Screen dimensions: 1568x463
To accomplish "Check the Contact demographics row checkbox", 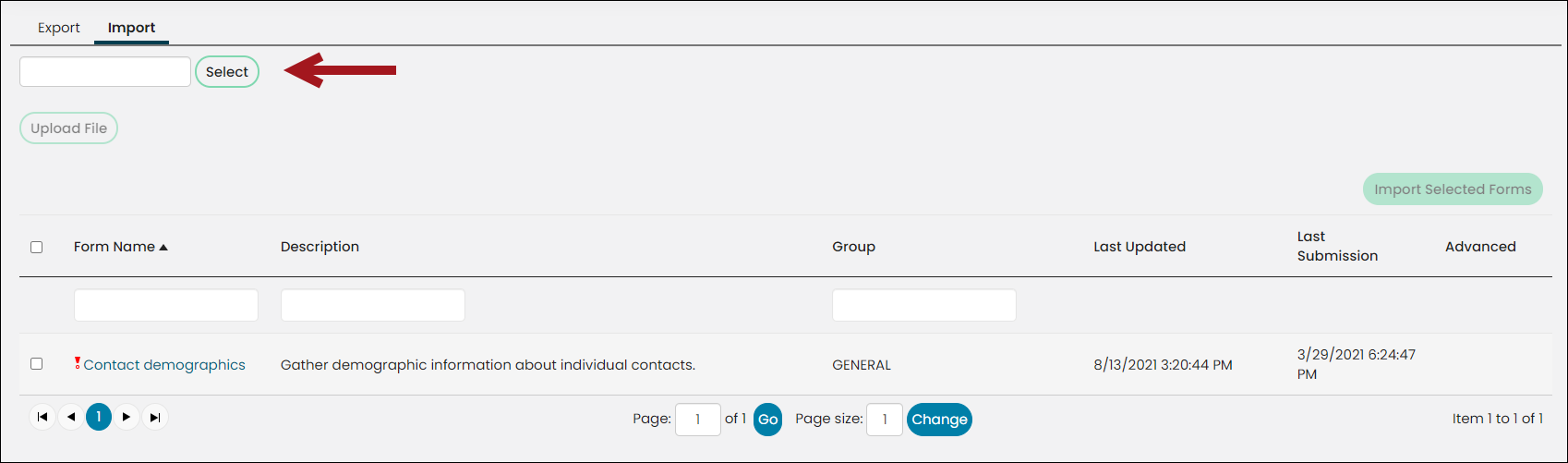I will (37, 364).
